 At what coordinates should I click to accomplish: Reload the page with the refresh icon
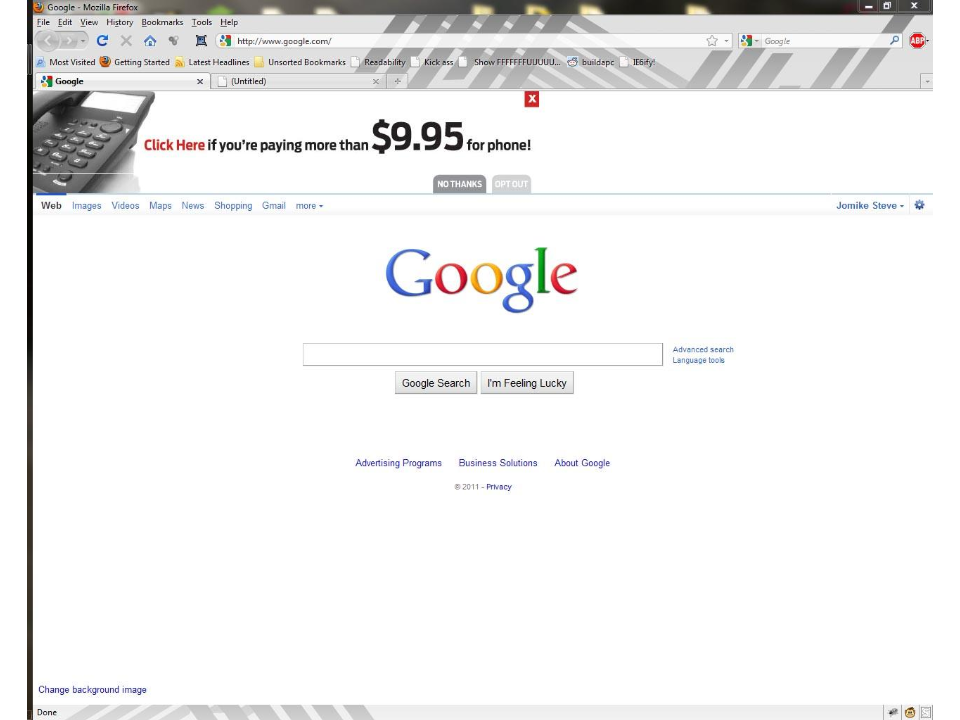click(102, 41)
